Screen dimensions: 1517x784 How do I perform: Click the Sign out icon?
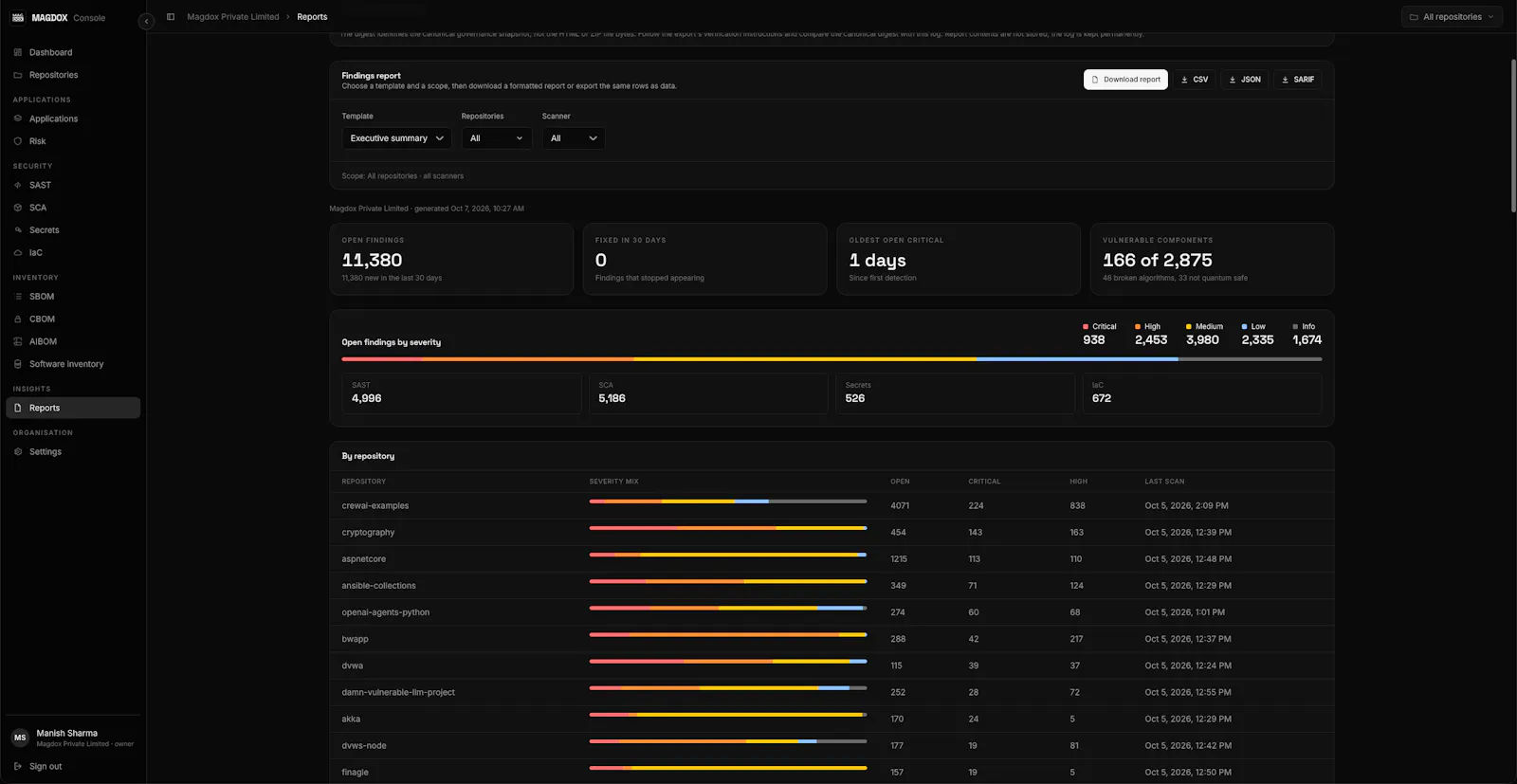[x=18, y=766]
